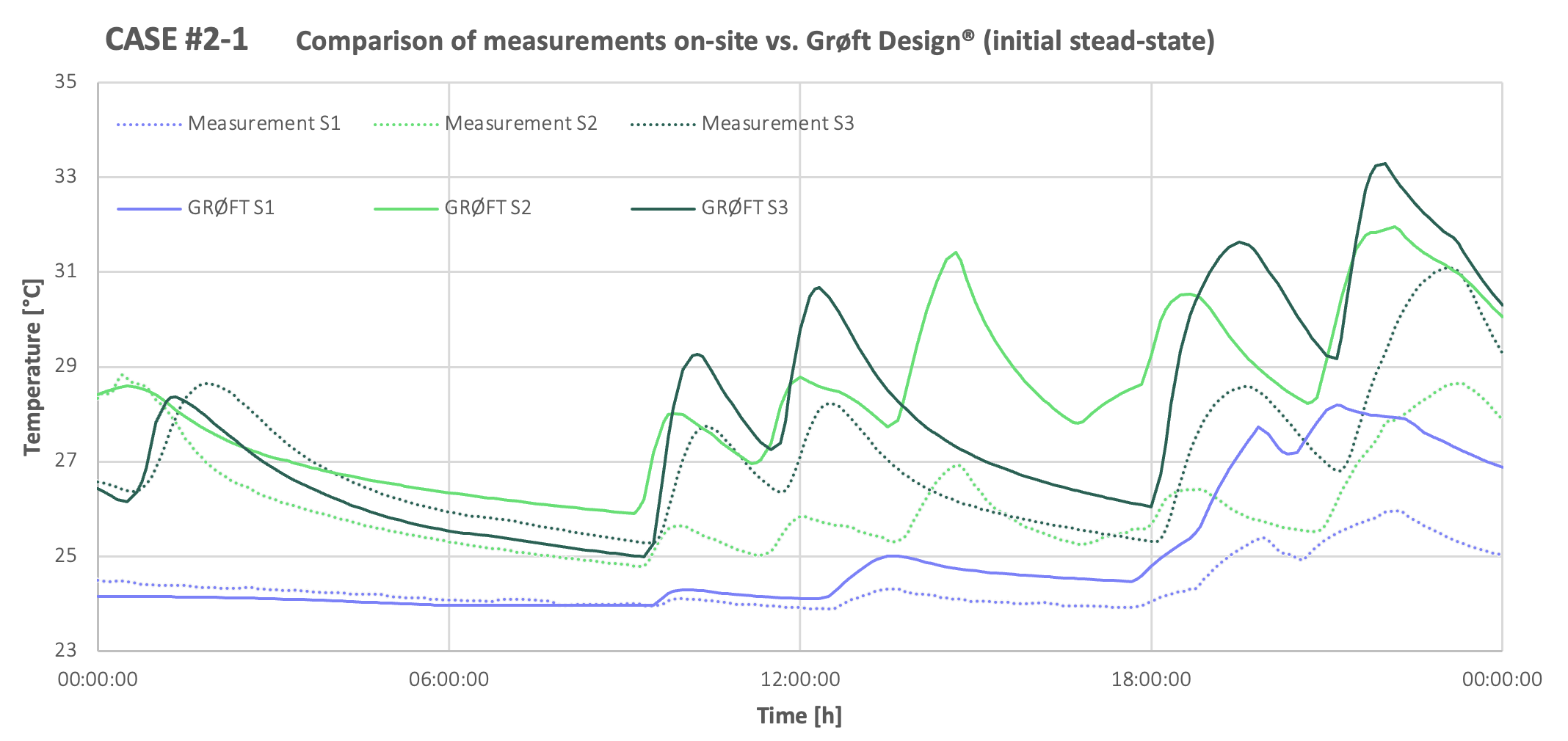Select the 'Temperature [°C]' vertical axis title
1568x741 pixels.
click(x=32, y=367)
